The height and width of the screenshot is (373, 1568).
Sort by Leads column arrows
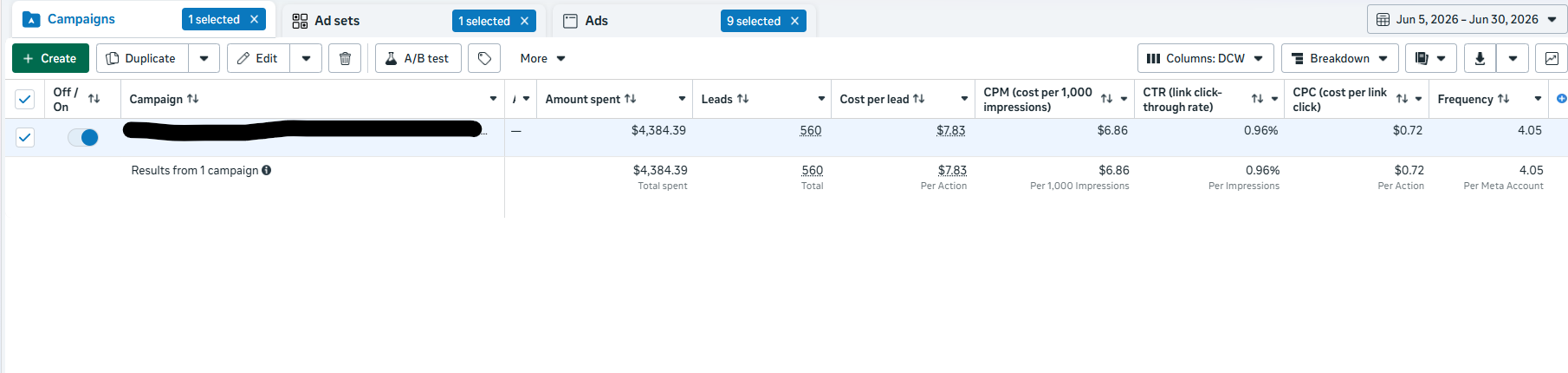pos(742,99)
